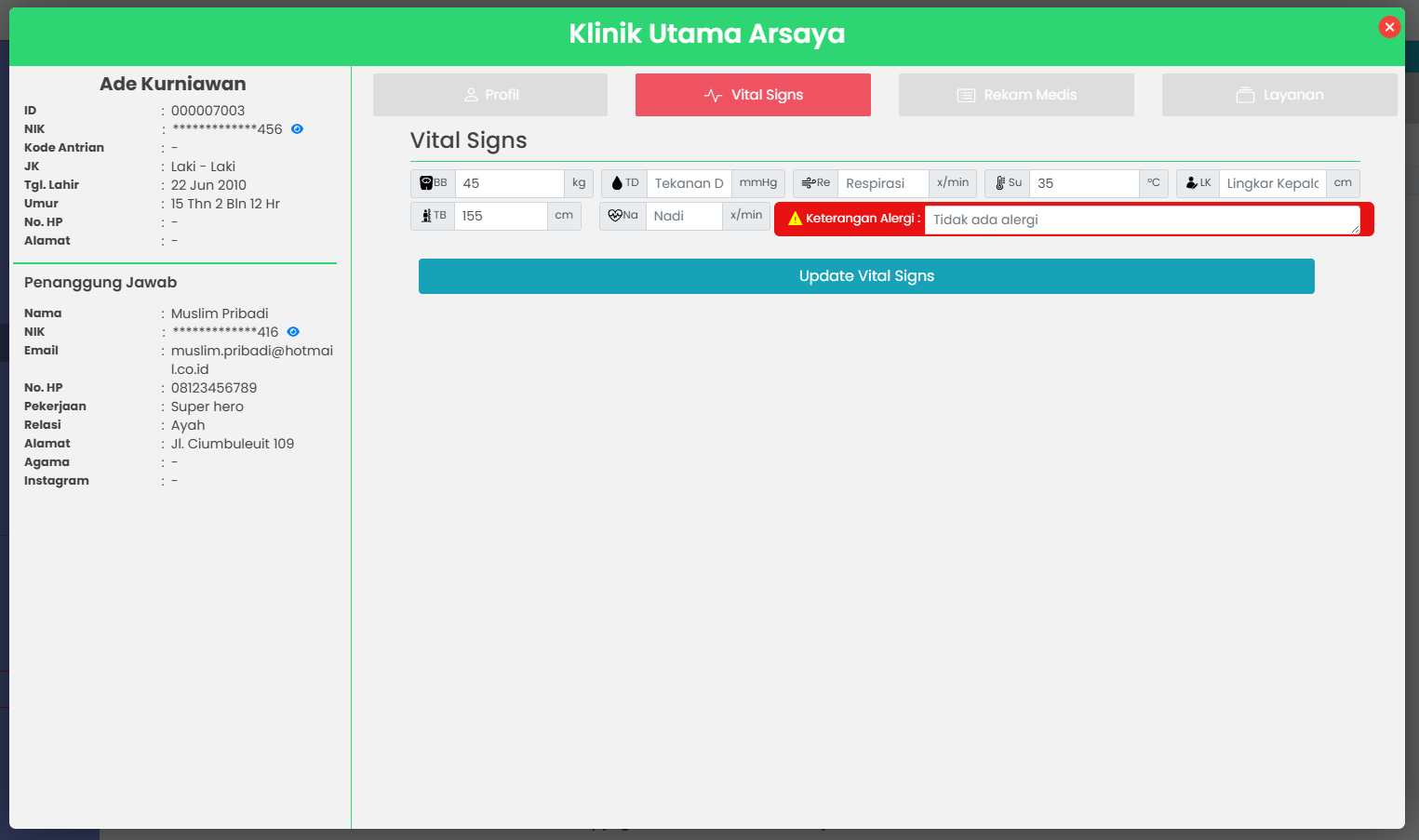Show guardian's NIK using eye icon
The height and width of the screenshot is (840, 1419).
(293, 332)
